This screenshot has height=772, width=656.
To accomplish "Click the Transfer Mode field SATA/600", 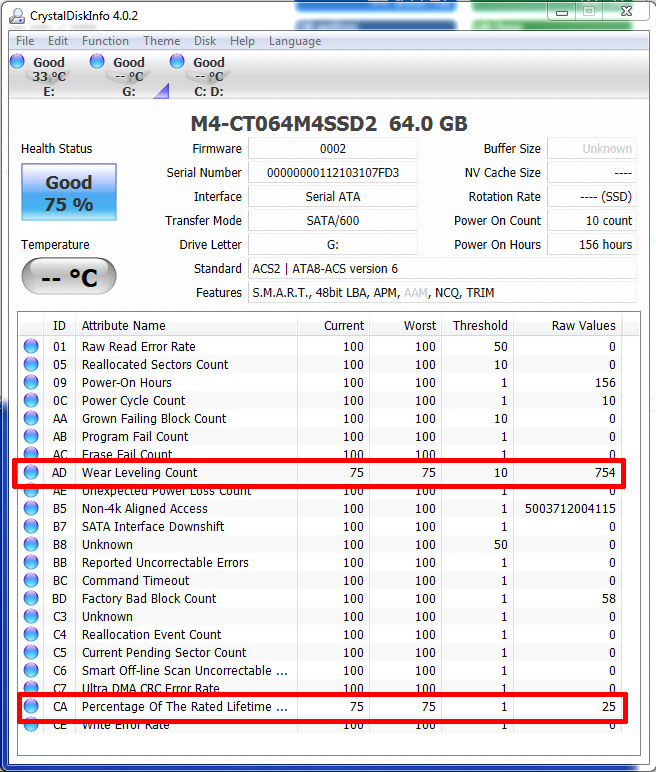I will point(333,221).
